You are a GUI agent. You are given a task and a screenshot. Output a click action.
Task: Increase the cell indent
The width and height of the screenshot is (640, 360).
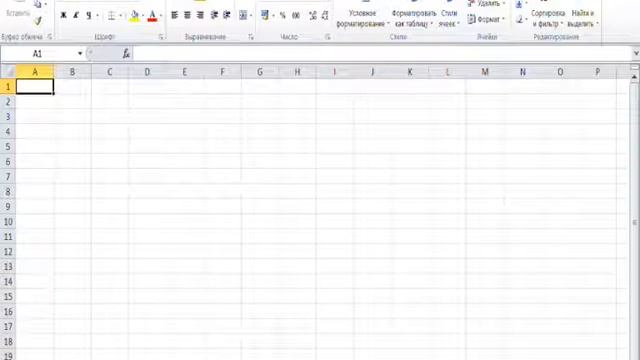(227, 16)
